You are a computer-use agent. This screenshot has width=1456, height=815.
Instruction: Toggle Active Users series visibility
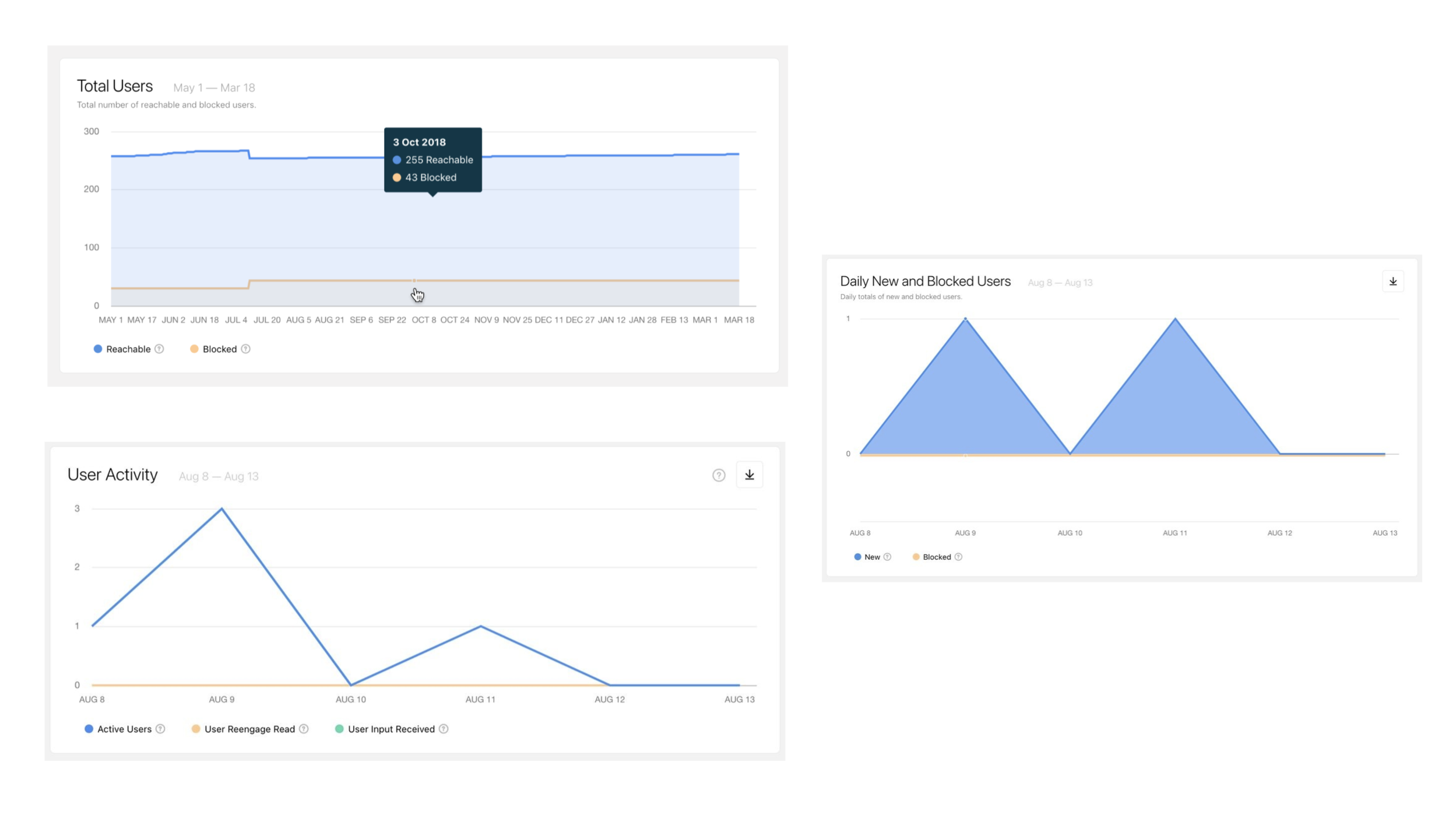(124, 729)
